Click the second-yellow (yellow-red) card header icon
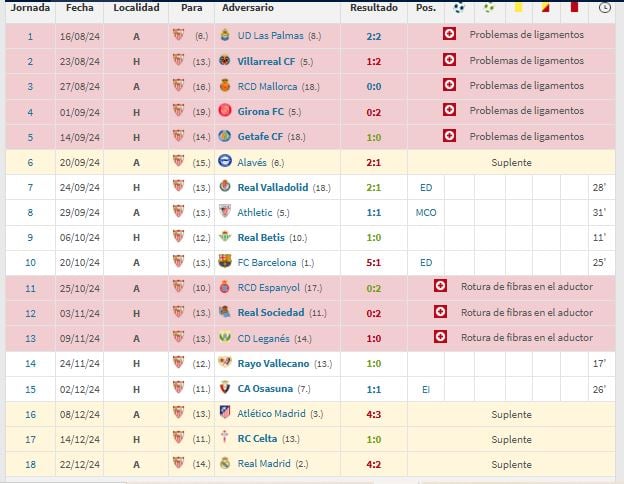This screenshot has width=624, height=484. coord(546,7)
